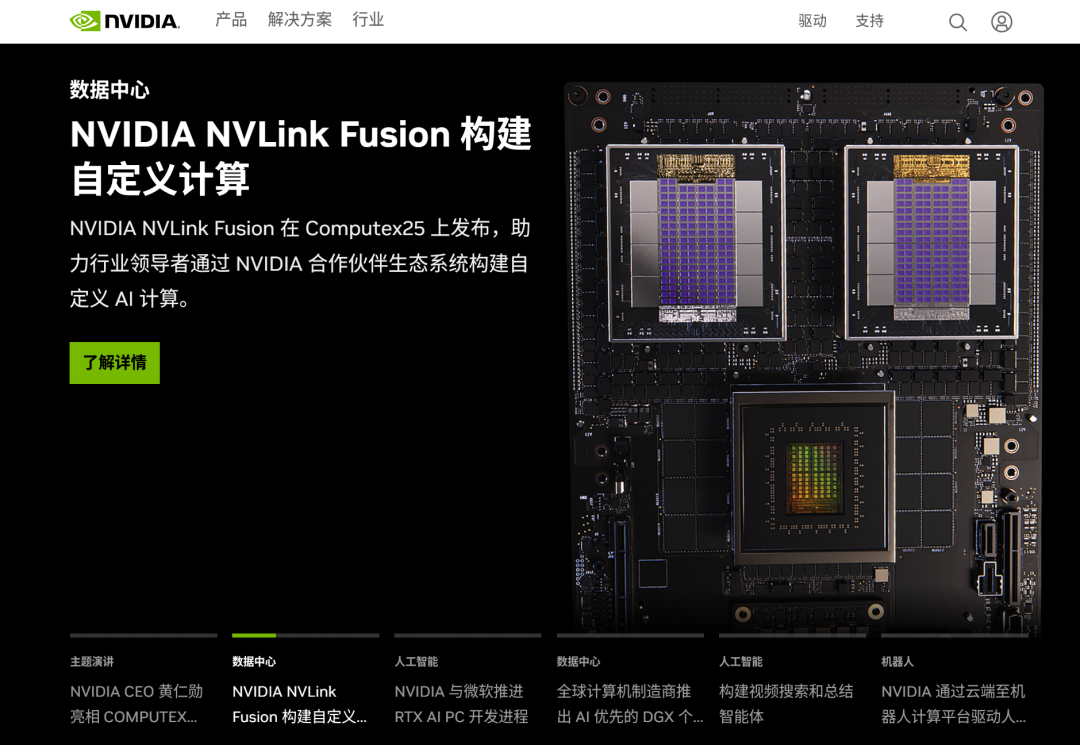The image size is (1080, 745).
Task: Click the progress bar above 机器人
Action: (x=955, y=635)
